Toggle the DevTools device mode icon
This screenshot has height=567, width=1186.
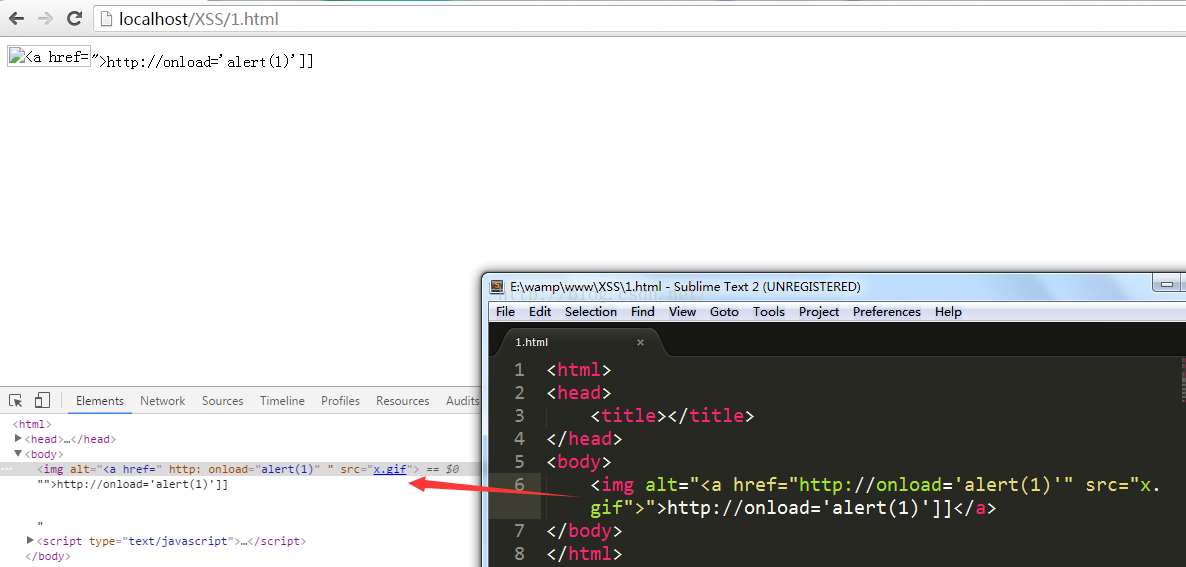[x=42, y=401]
